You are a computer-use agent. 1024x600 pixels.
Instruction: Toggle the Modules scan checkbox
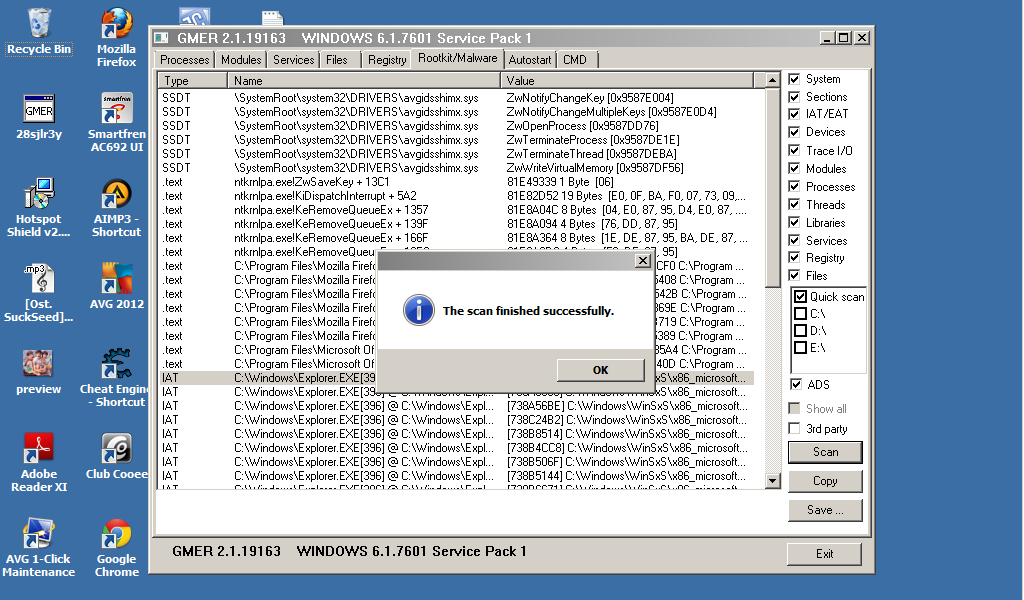point(794,168)
